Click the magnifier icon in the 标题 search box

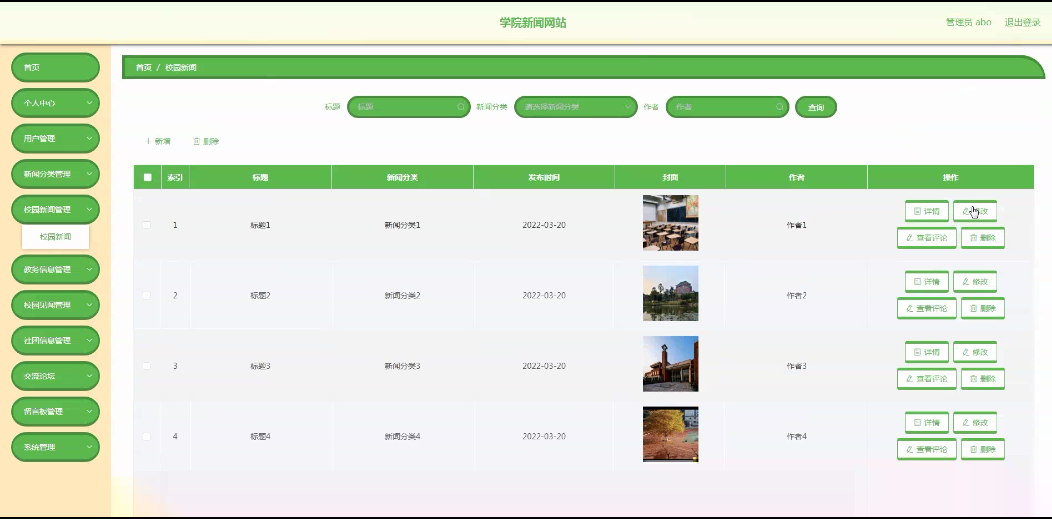[461, 107]
